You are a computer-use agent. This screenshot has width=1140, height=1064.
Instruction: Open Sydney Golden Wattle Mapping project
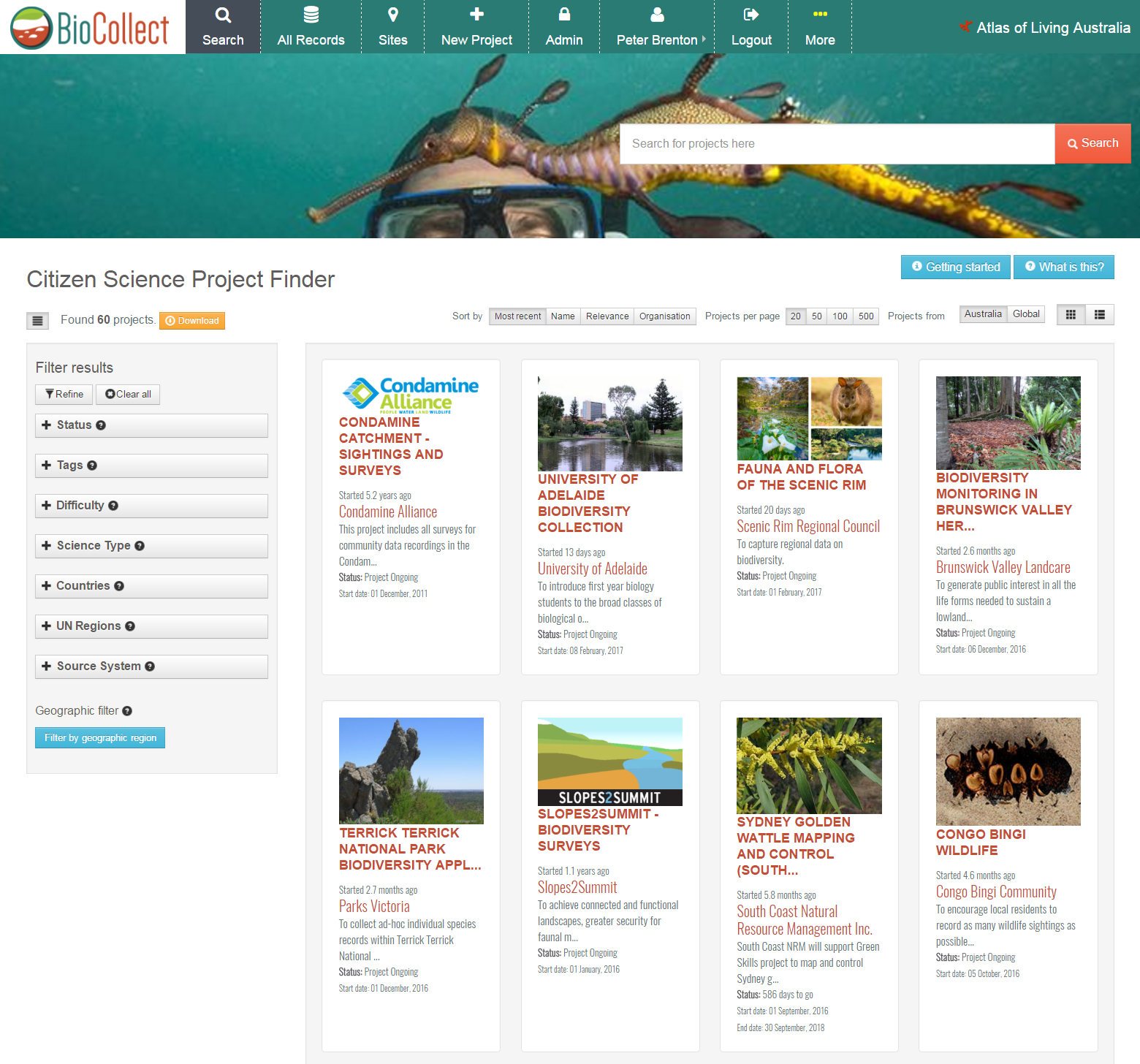point(795,846)
